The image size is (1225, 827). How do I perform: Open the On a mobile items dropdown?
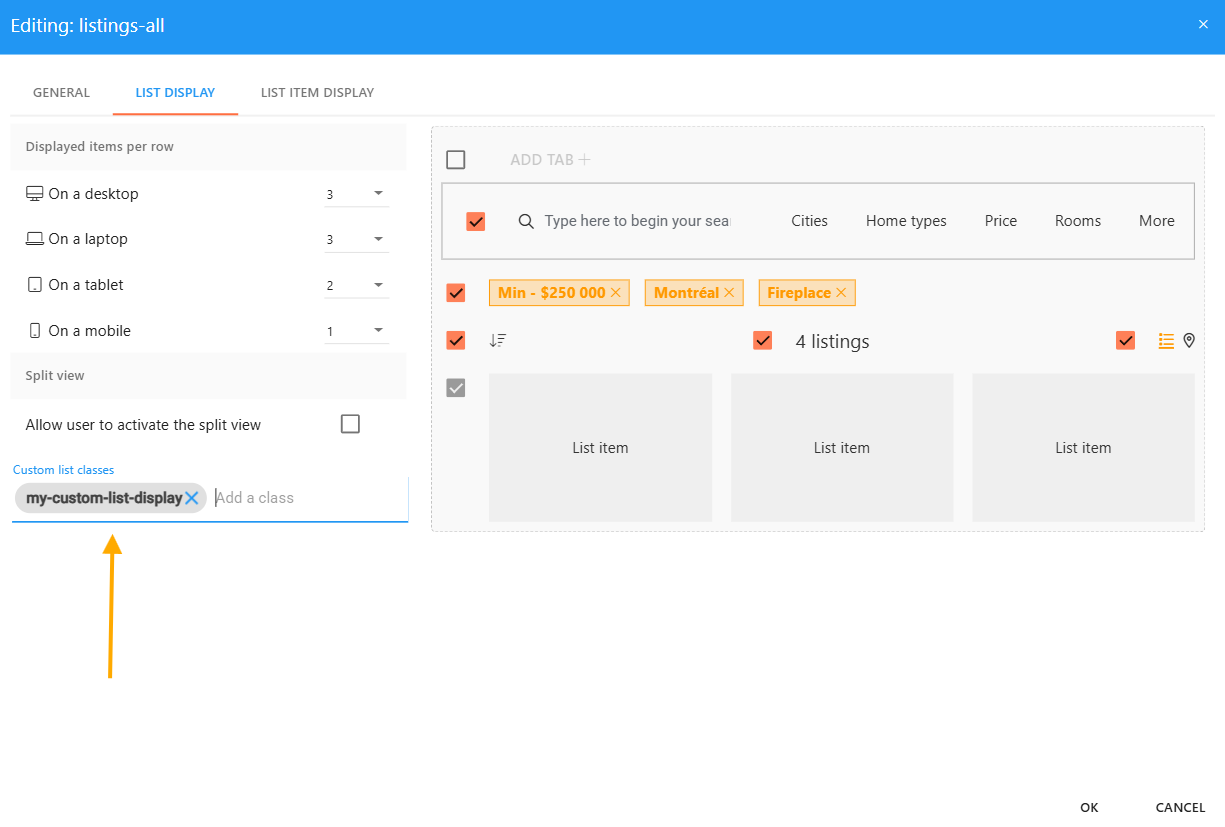357,331
